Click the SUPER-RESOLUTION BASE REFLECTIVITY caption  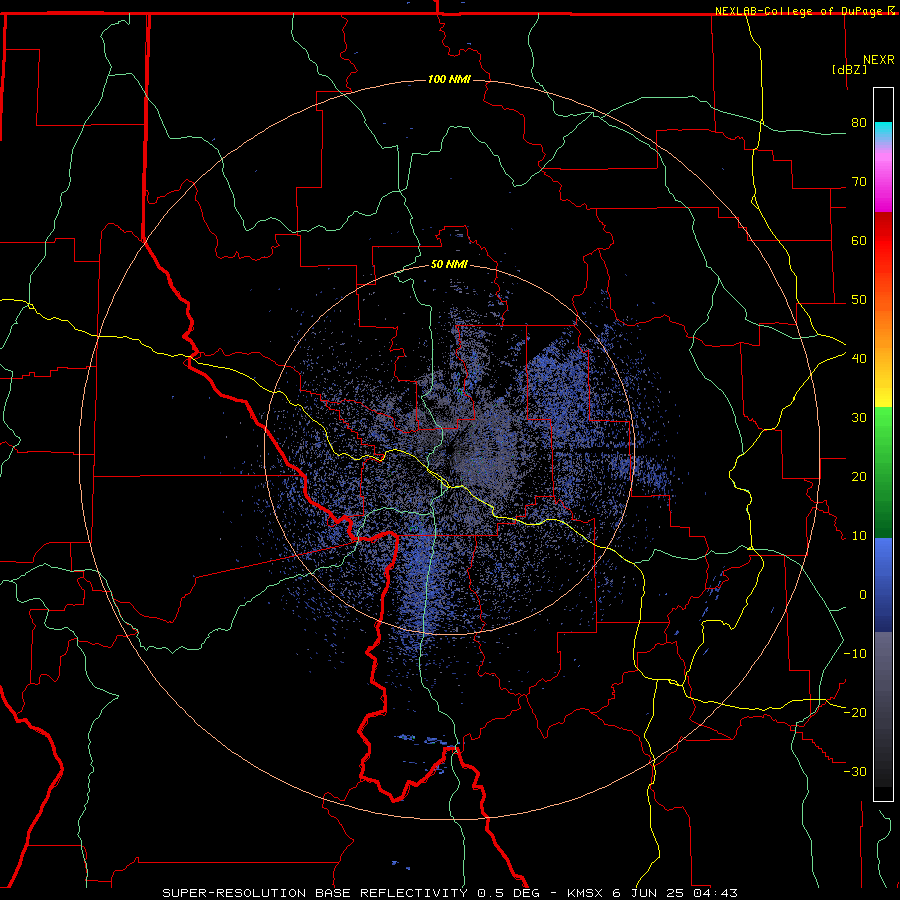coord(315,893)
